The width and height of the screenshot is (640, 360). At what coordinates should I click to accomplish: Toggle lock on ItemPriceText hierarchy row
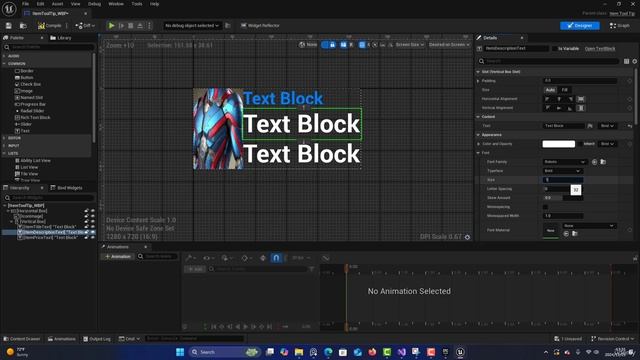click(86, 238)
